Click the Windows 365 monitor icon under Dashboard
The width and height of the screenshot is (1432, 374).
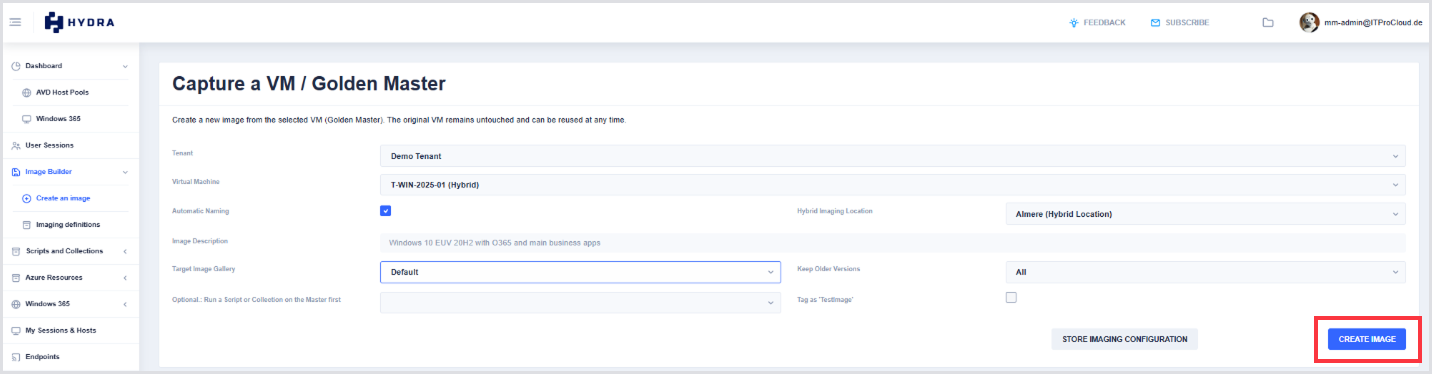click(27, 119)
